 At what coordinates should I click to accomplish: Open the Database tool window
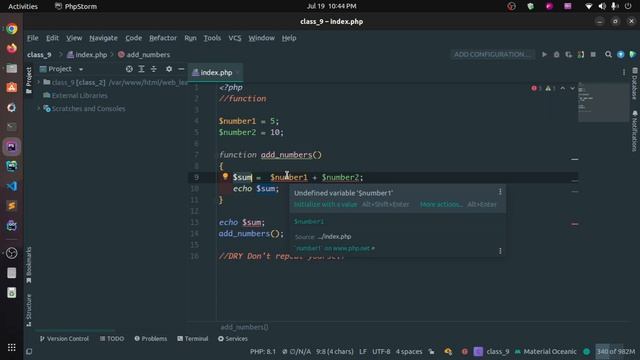coord(634,84)
